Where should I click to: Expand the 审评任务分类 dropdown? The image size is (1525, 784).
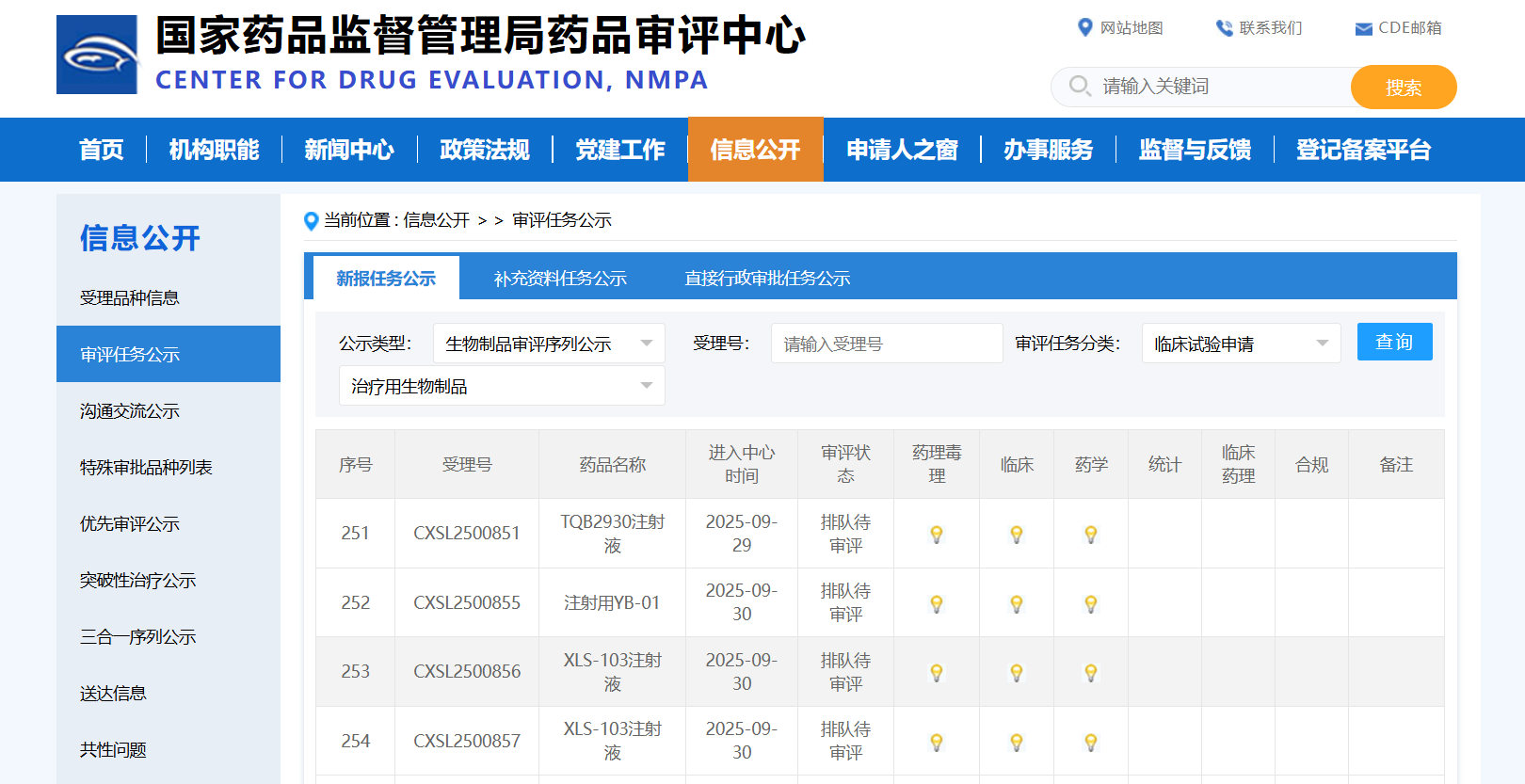1241,344
